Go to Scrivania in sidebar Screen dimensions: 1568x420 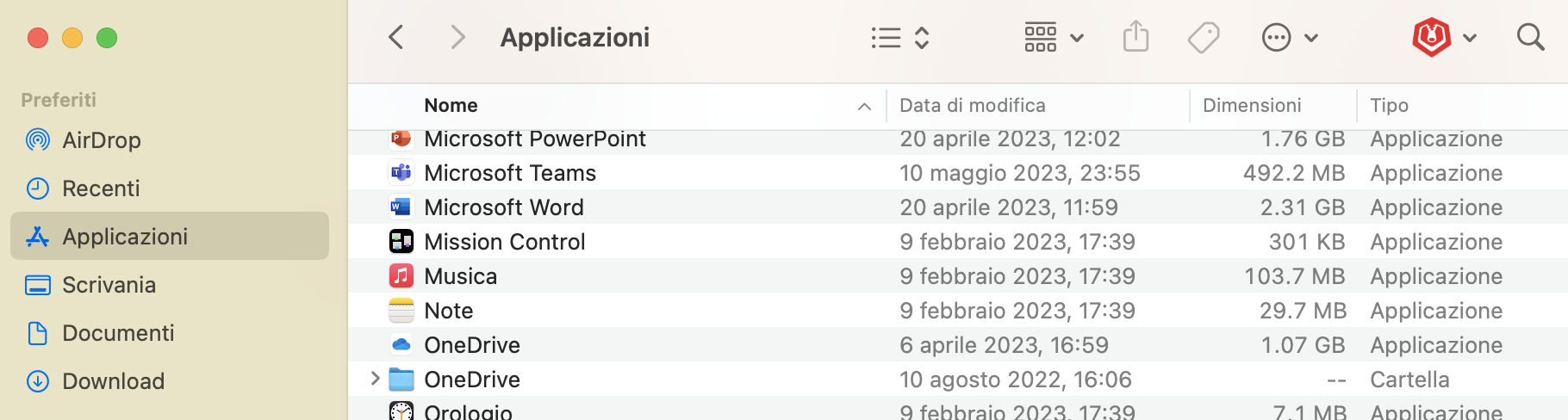point(109,285)
